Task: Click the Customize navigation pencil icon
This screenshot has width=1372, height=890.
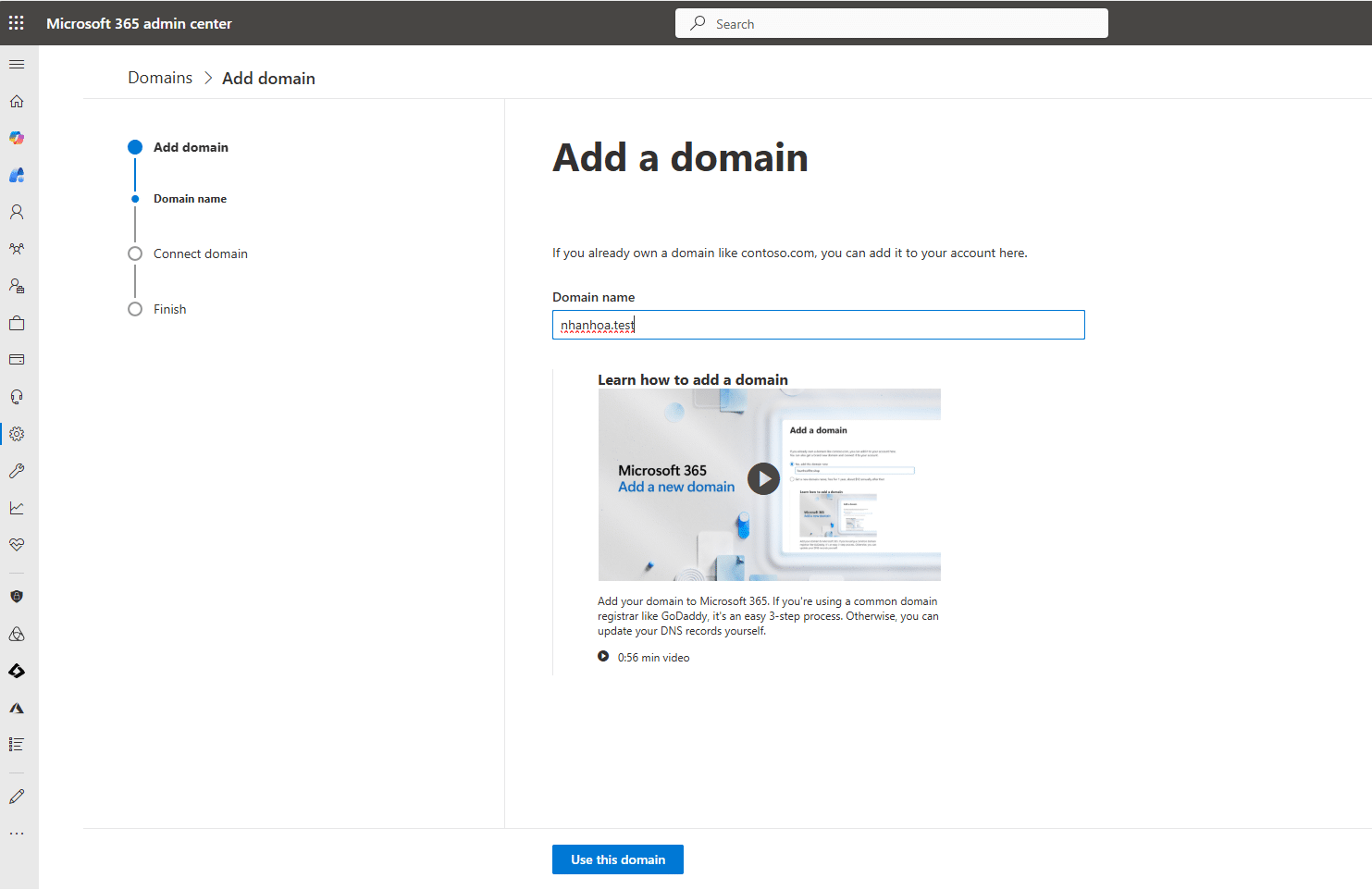Action: [17, 797]
